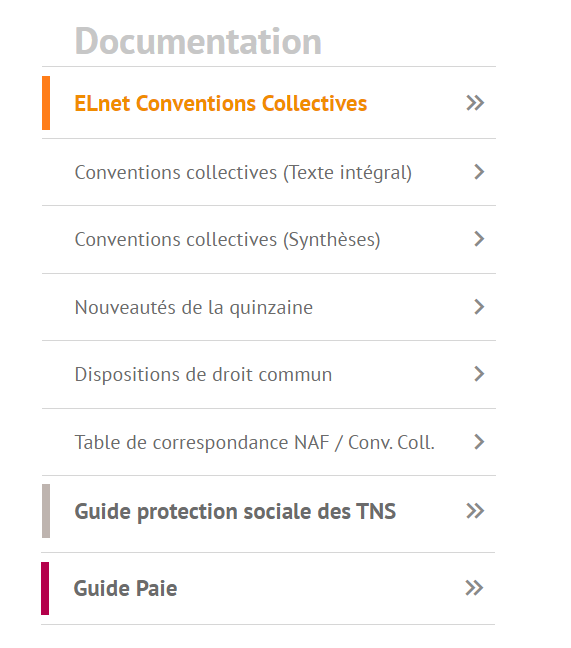Image resolution: width=571 pixels, height=648 pixels.
Task: Open Table de correspondance NAF / Conv. Coll.
Action: pos(255,443)
